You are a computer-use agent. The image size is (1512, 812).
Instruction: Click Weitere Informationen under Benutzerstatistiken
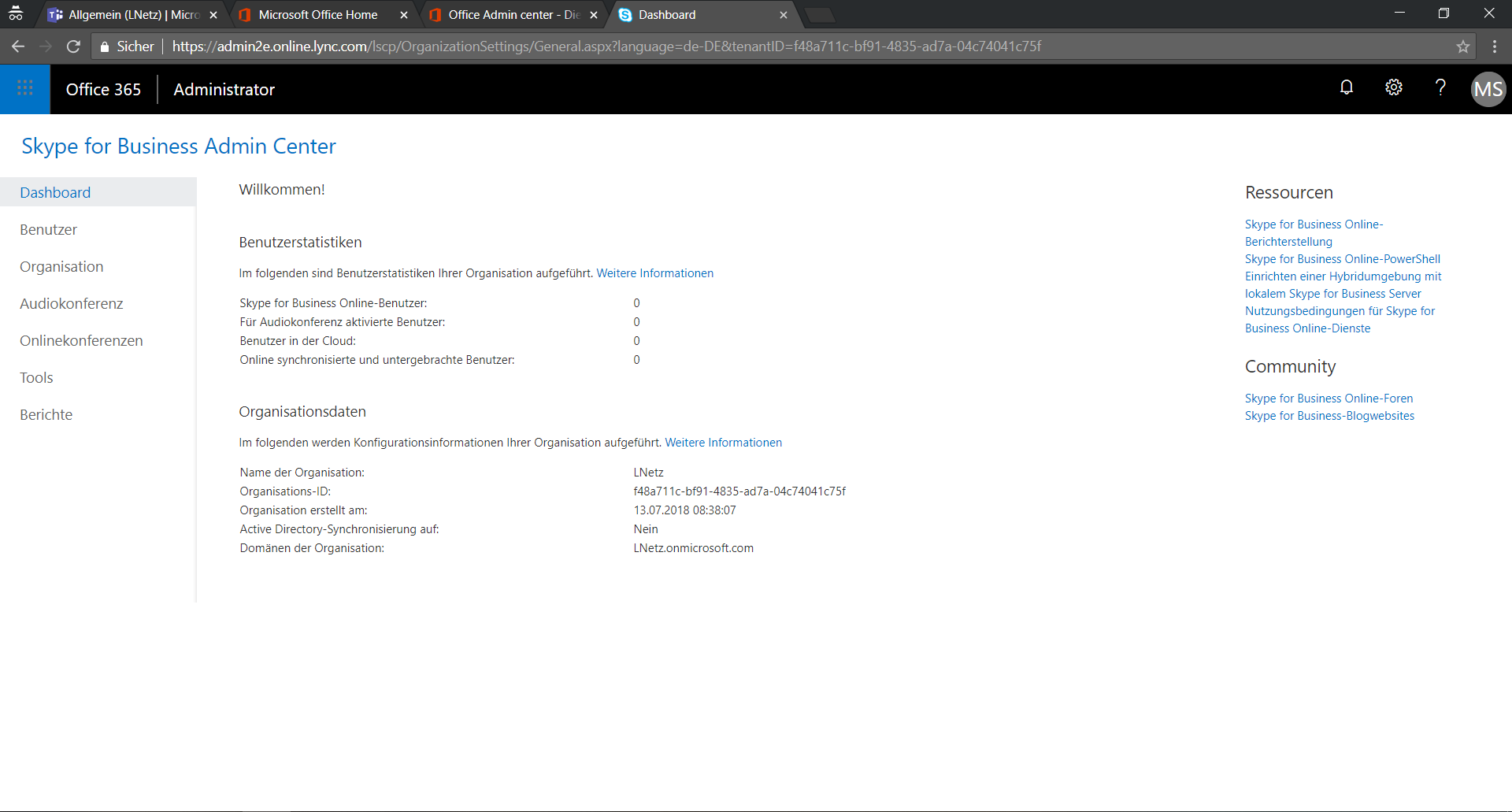(x=654, y=273)
